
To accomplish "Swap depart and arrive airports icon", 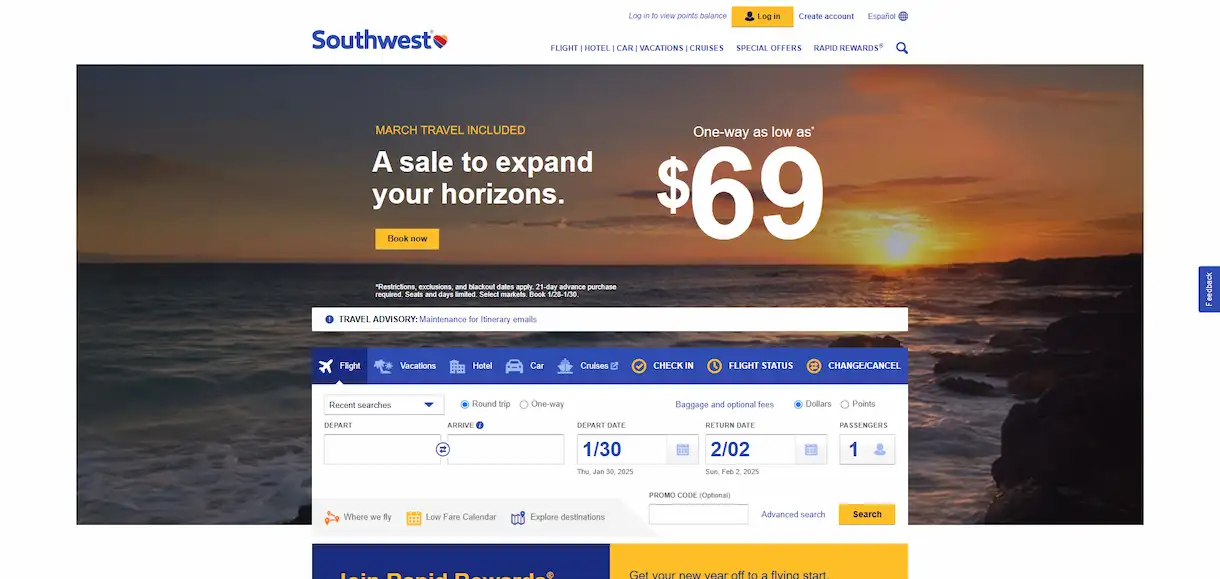I will tap(443, 450).
